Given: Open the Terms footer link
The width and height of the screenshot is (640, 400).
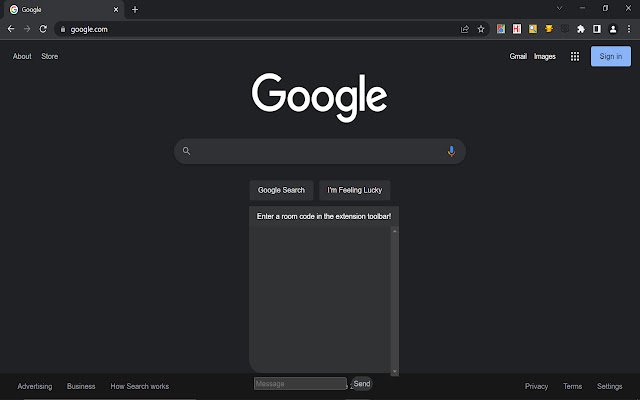Looking at the screenshot, I should 572,386.
